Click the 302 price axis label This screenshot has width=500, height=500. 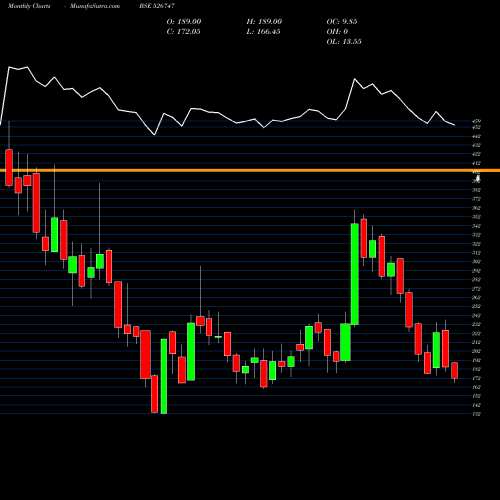click(476, 262)
